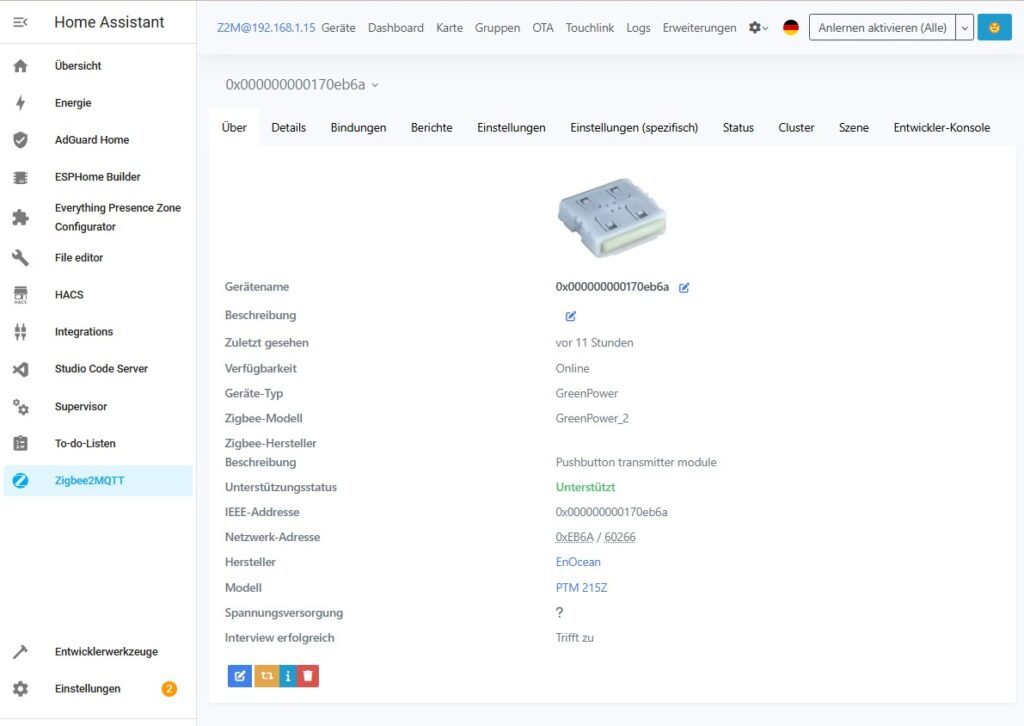
Task: Open the Entwickler-Konsole tab
Action: [x=942, y=128]
